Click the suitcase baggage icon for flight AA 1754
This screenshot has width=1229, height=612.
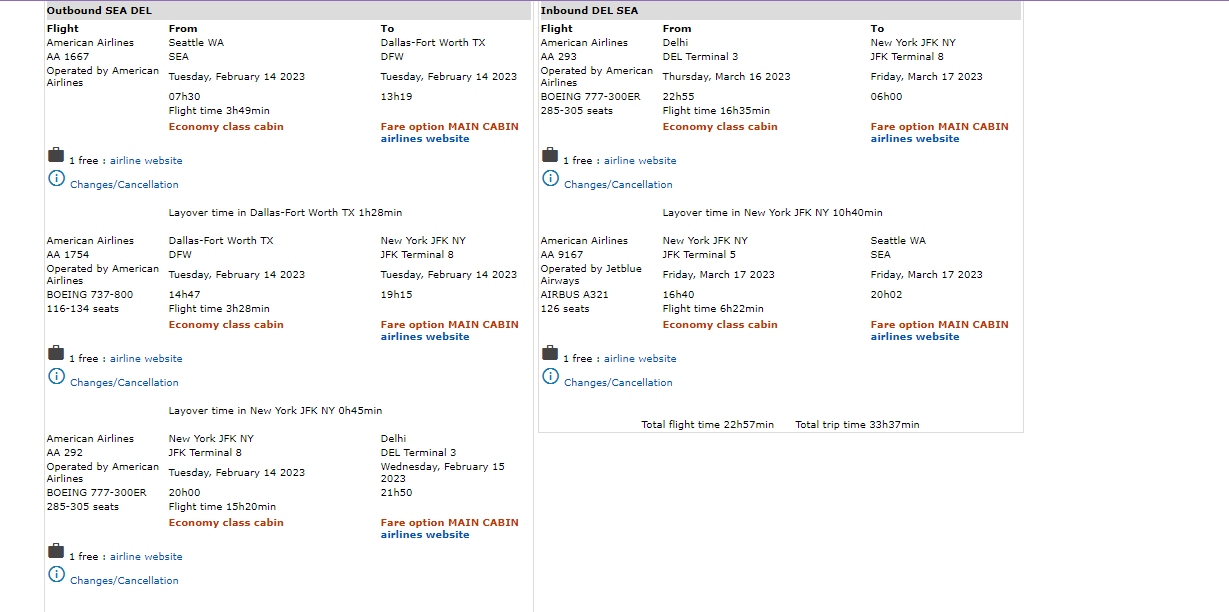(56, 353)
